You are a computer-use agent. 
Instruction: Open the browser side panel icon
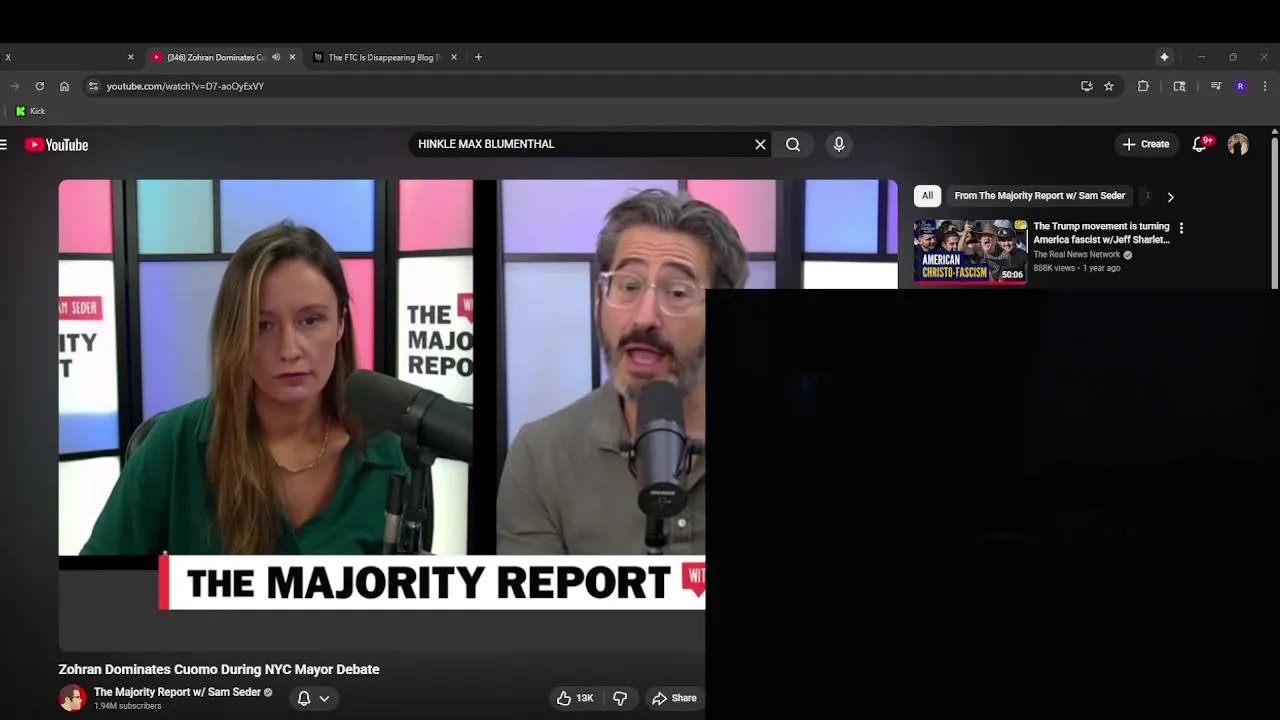[1179, 86]
